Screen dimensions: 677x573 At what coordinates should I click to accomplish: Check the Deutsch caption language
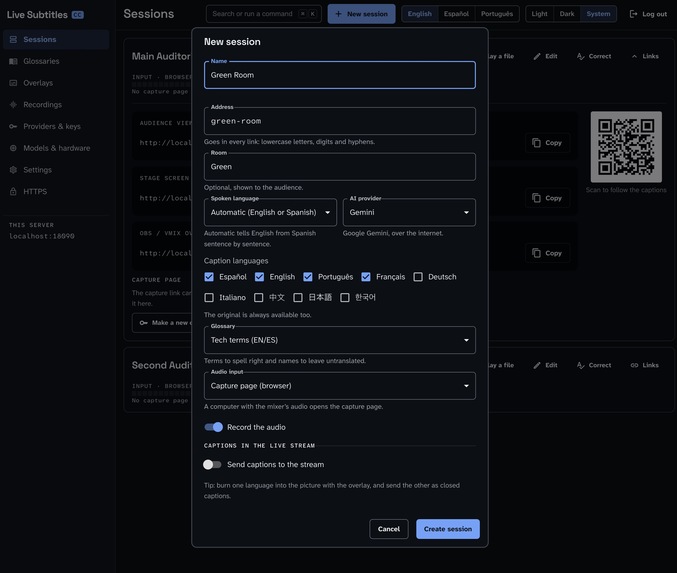click(x=418, y=277)
